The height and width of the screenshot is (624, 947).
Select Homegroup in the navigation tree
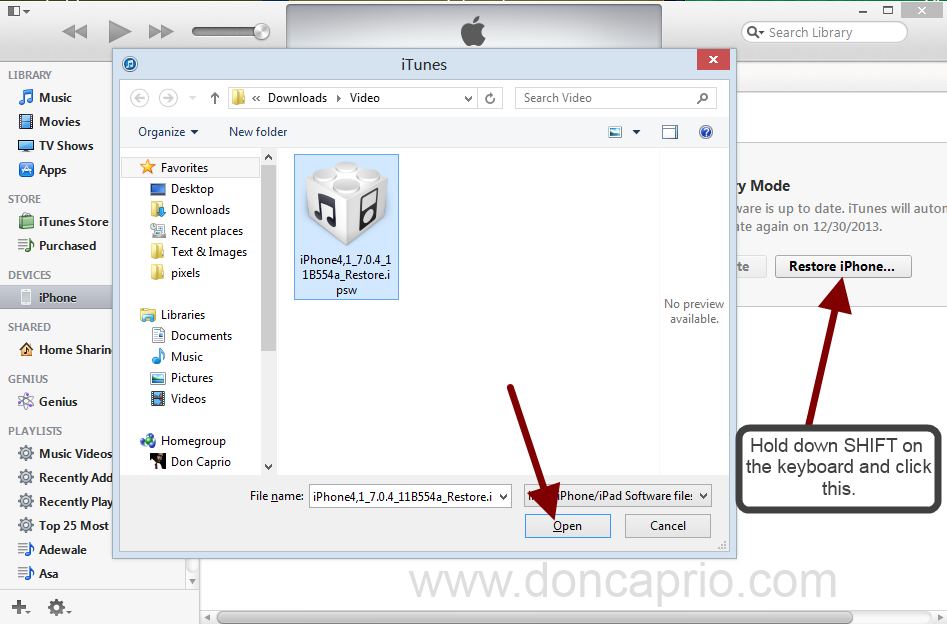pyautogui.click(x=193, y=441)
